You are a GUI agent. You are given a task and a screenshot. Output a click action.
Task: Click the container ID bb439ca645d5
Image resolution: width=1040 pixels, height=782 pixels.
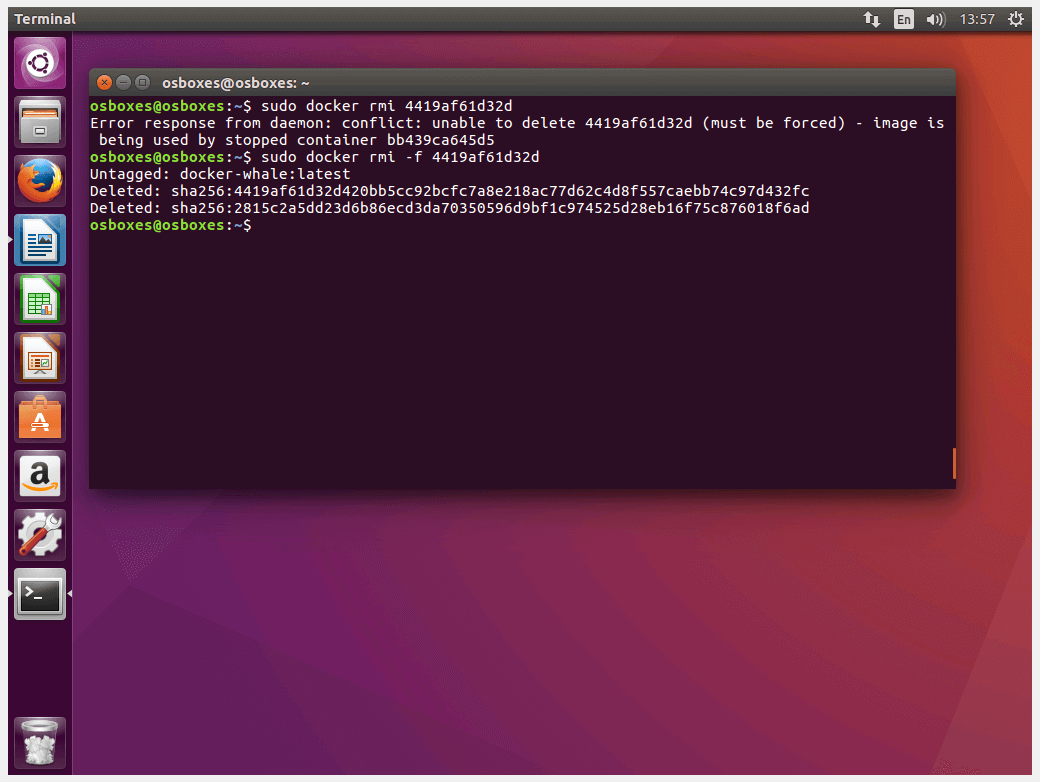440,140
